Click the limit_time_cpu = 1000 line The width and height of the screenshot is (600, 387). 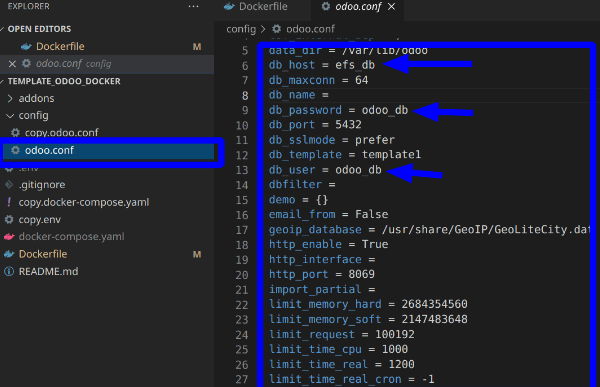point(338,349)
